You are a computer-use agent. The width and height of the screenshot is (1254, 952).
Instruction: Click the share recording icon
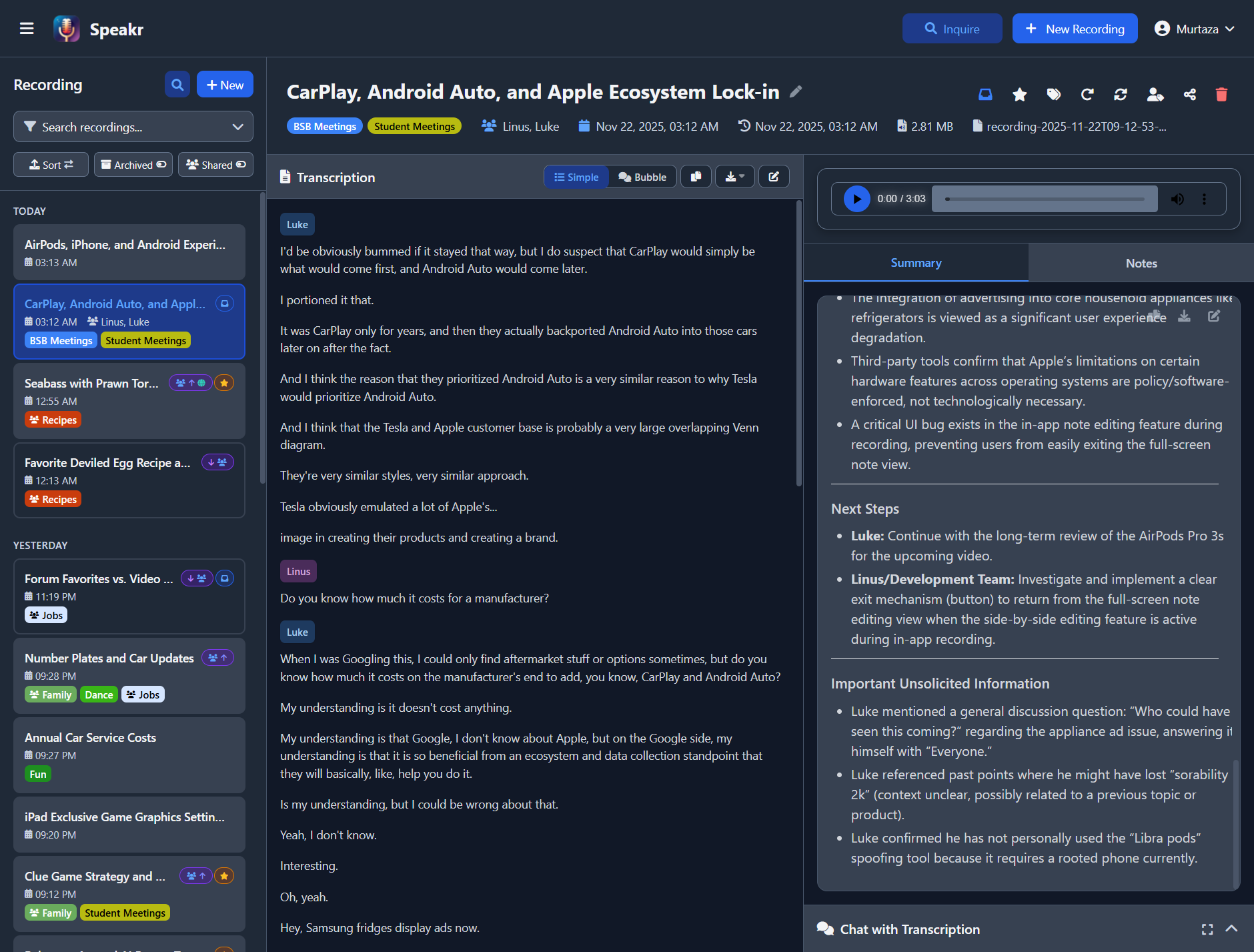[1189, 95]
